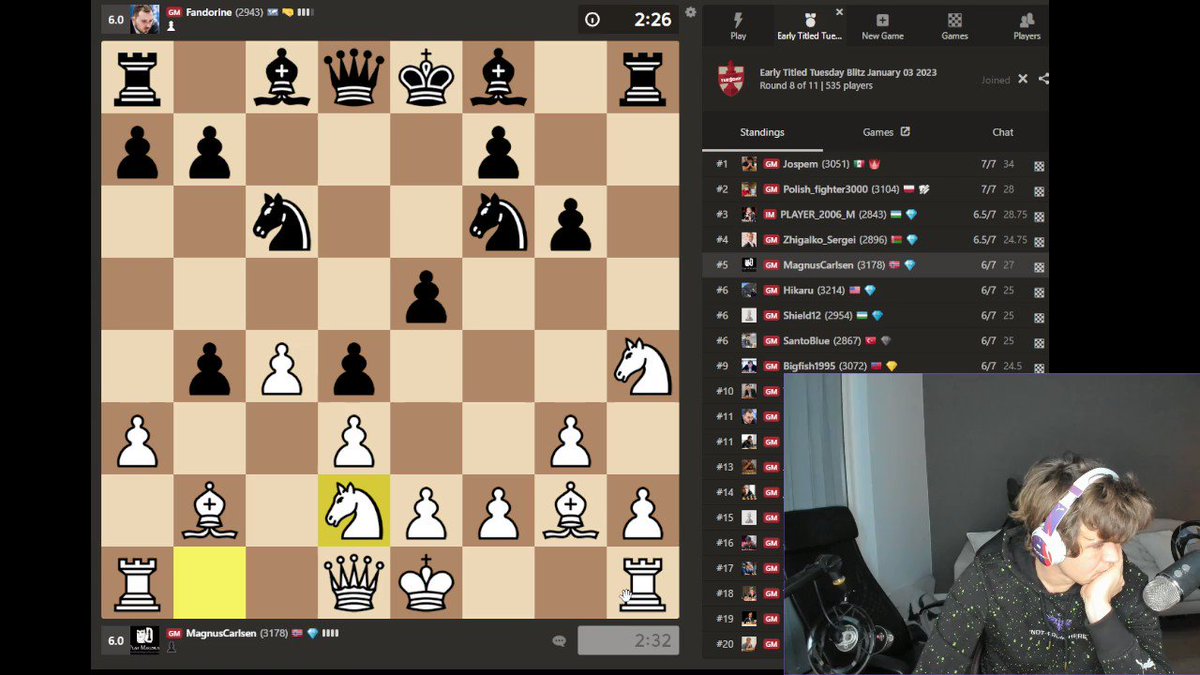The image size is (1200, 675).
Task: Select the white bishop on b2
Action: (x=210, y=510)
